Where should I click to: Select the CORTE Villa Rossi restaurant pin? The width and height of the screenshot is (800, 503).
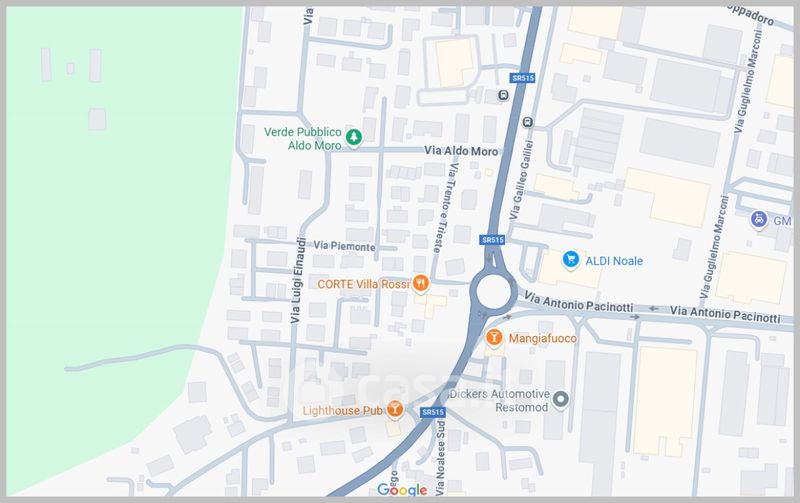coord(420,283)
